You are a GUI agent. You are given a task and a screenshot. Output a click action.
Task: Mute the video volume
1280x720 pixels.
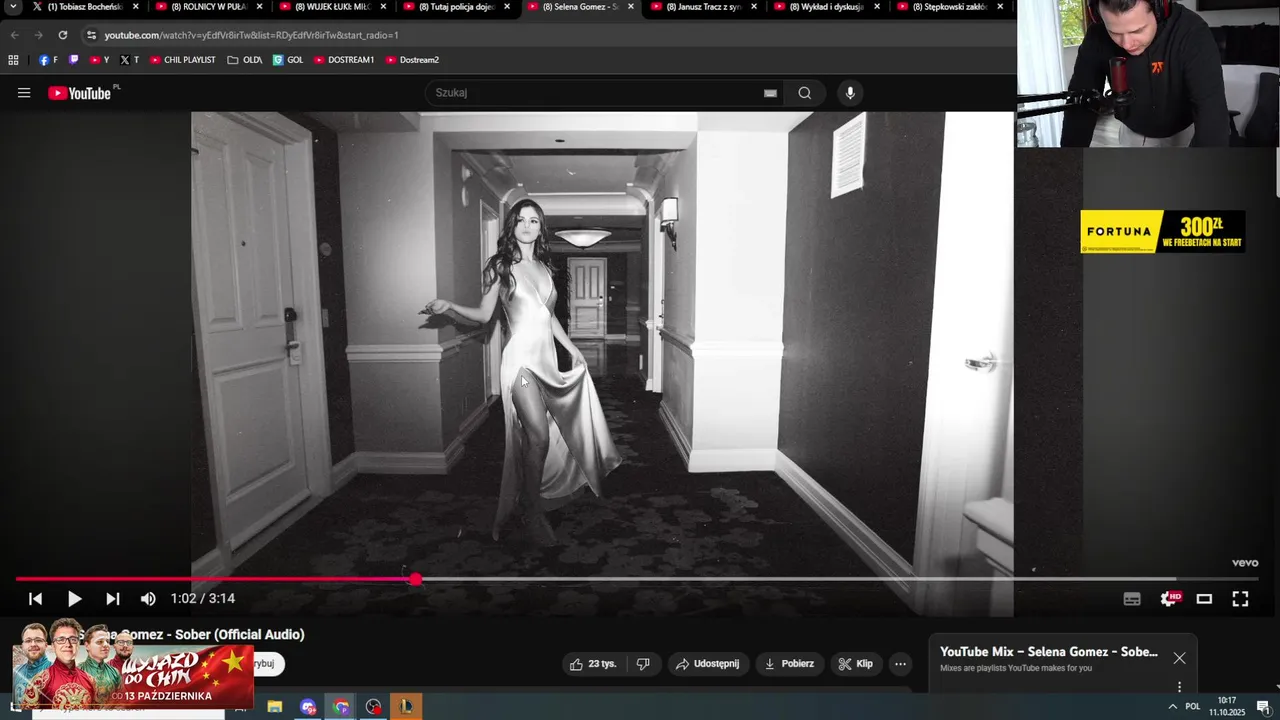click(148, 599)
